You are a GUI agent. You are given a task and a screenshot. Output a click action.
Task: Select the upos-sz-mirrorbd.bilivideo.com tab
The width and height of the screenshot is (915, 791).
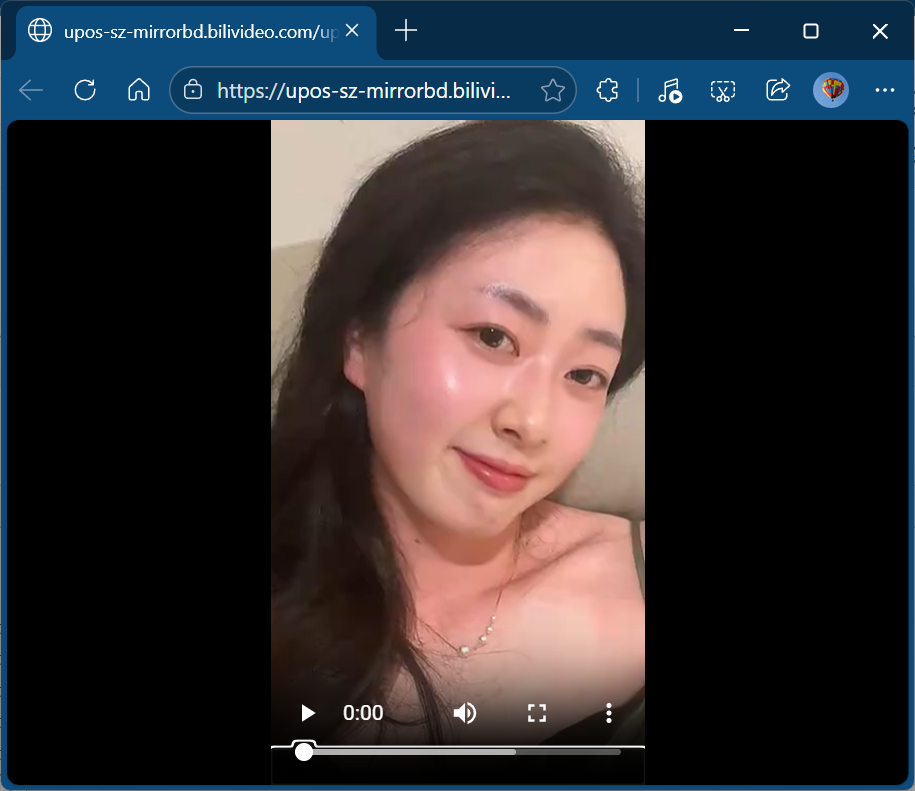(190, 31)
